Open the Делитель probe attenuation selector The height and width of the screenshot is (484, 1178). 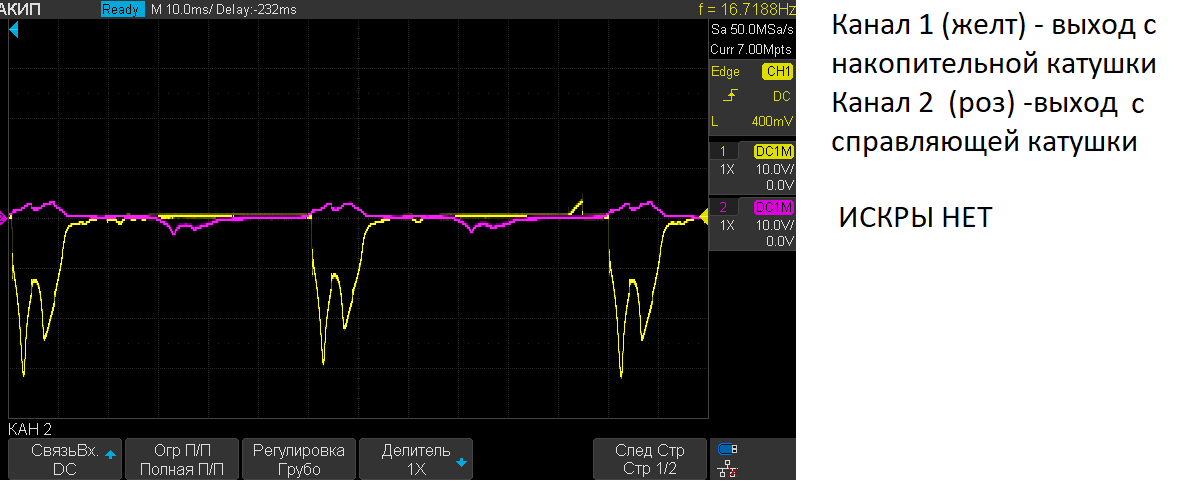click(x=415, y=459)
